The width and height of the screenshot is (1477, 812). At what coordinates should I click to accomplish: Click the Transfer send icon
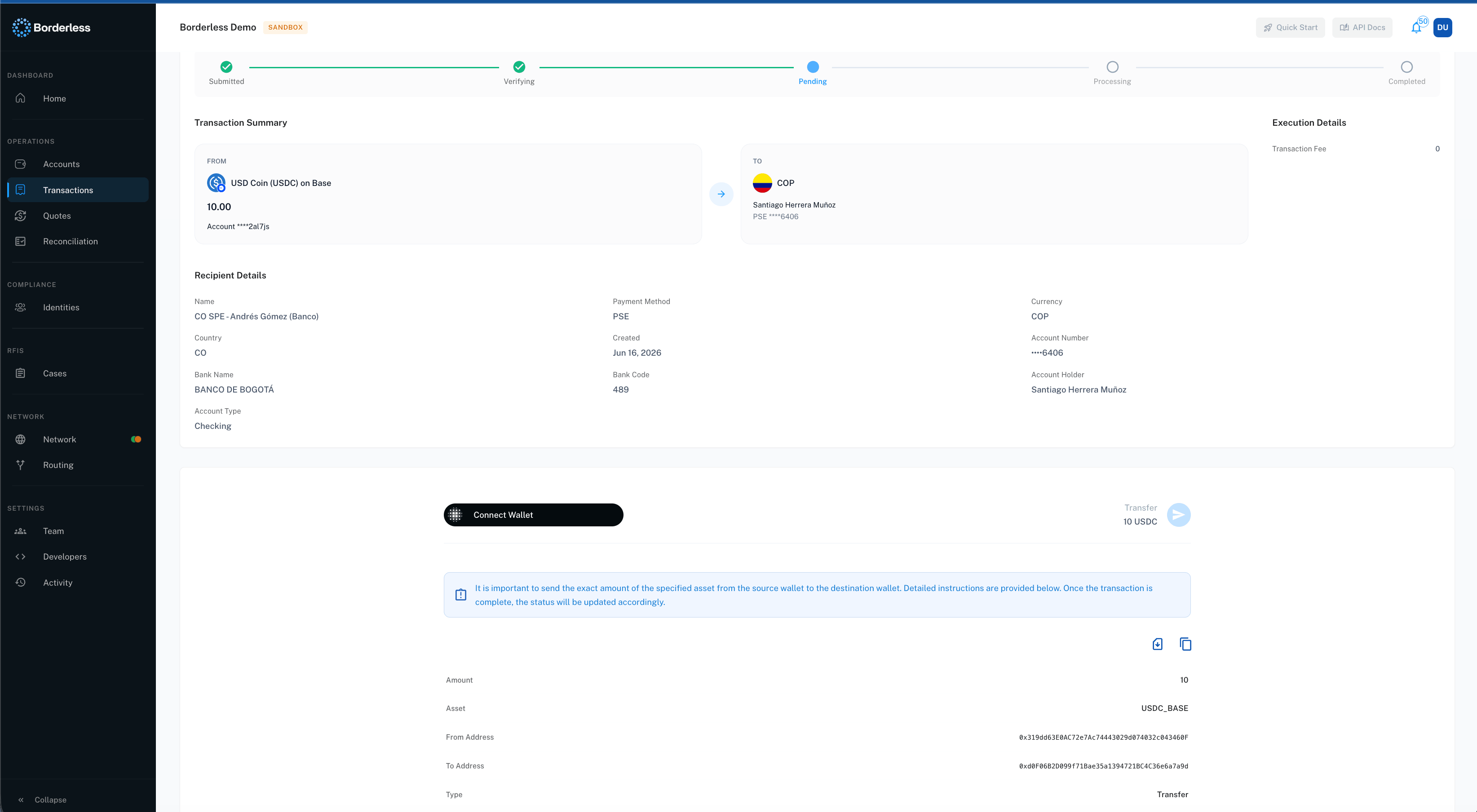[x=1178, y=515]
